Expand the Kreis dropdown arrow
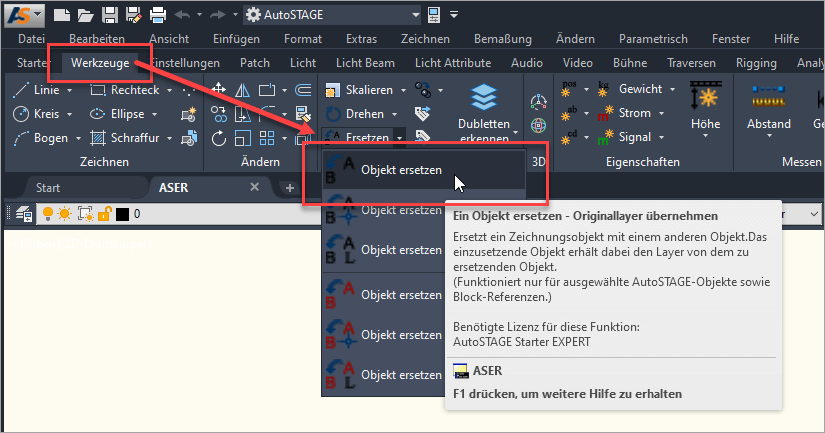Screen dimensions: 825x433 [x=69, y=114]
